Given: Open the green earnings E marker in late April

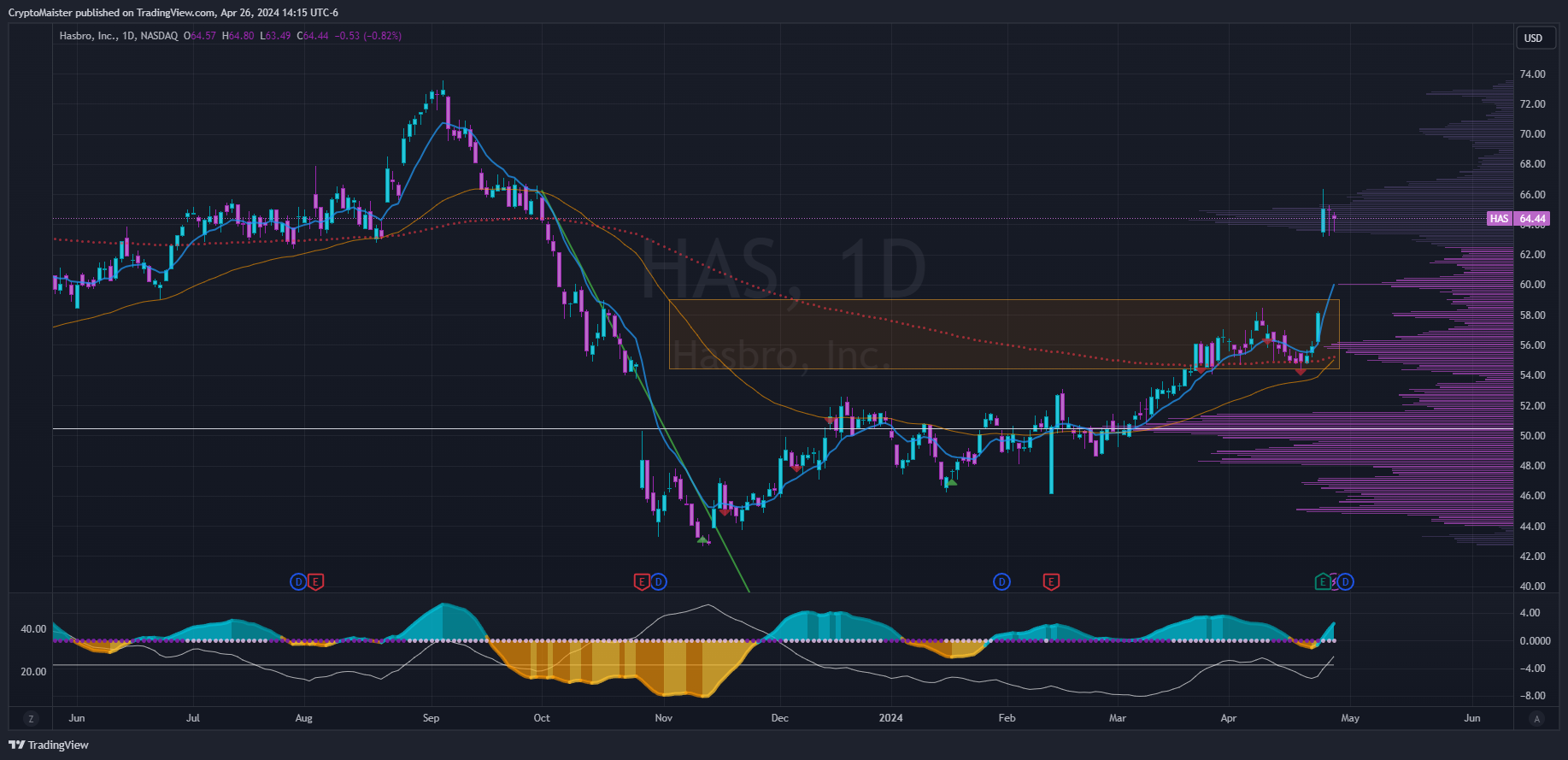Looking at the screenshot, I should (x=1322, y=582).
